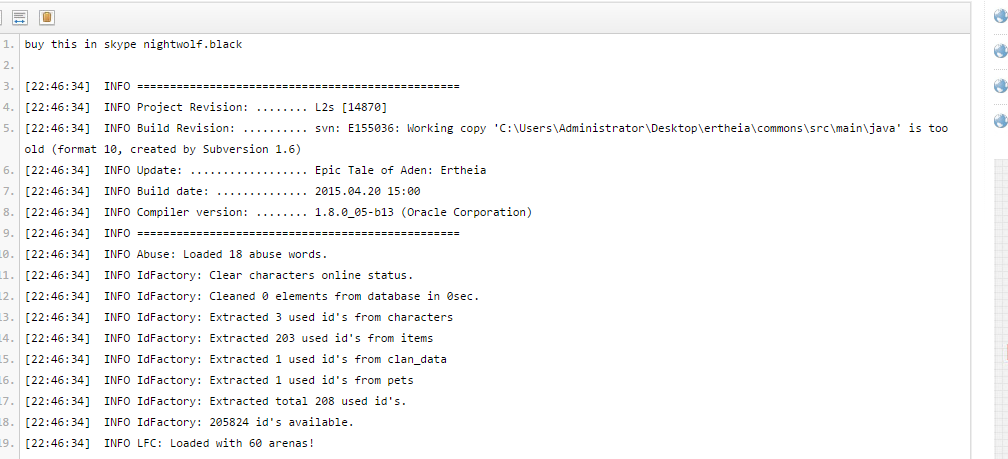The image size is (1008, 459).
Task: Click line number 1 in the gutter
Action: click(x=8, y=44)
